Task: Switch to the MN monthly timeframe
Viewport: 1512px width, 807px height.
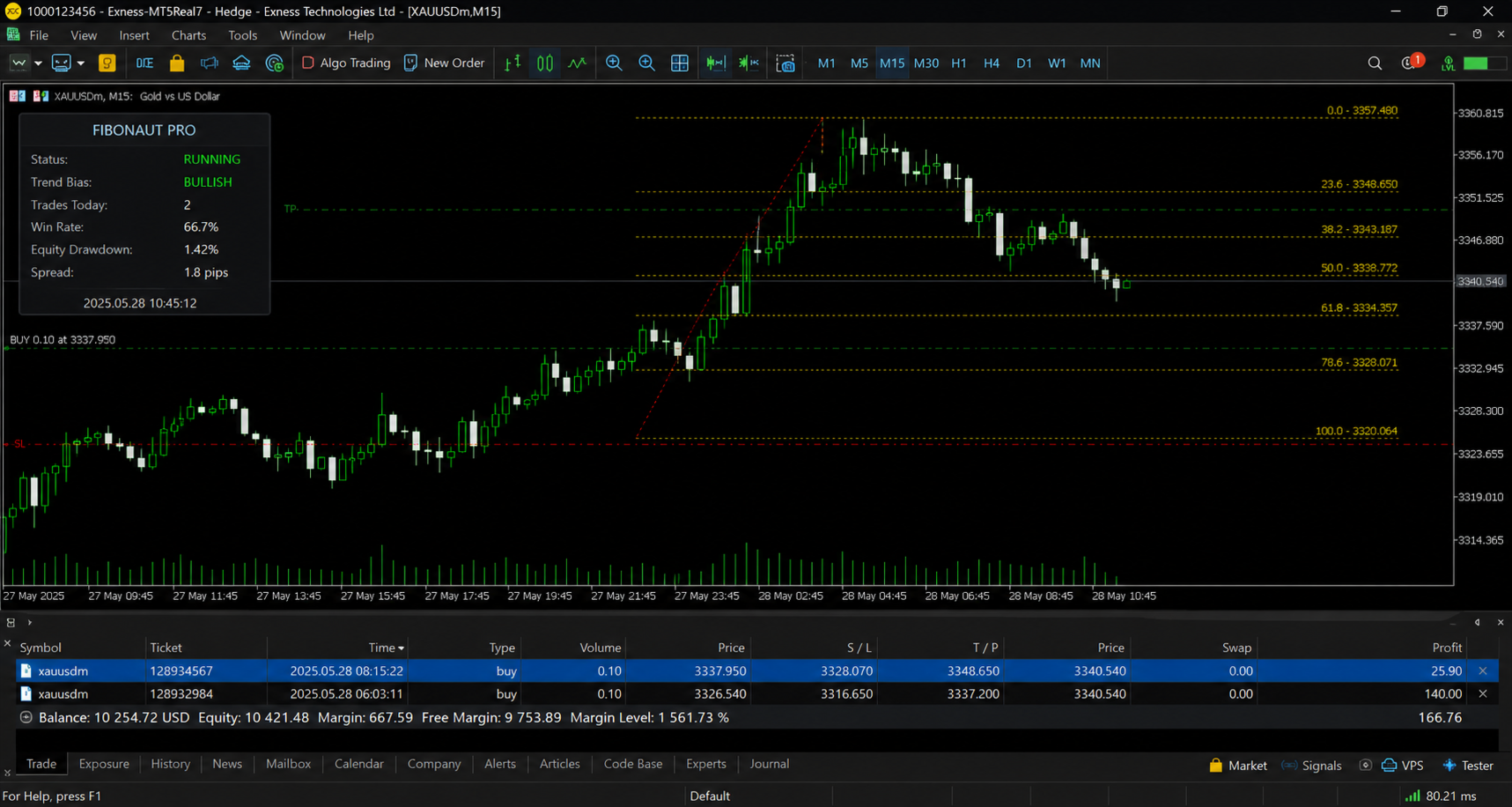Action: (1090, 63)
